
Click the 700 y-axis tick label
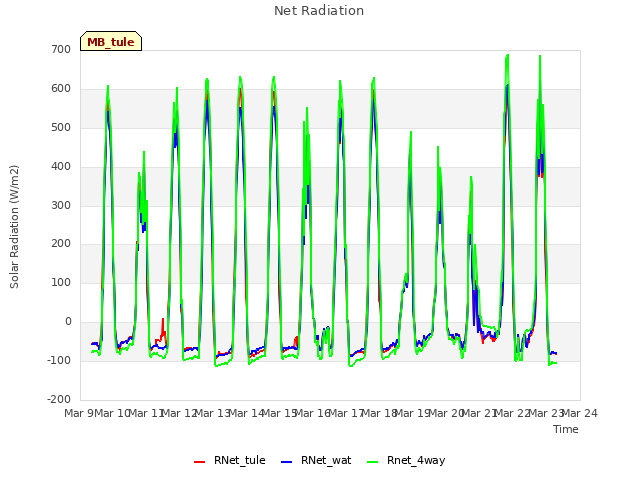click(61, 49)
